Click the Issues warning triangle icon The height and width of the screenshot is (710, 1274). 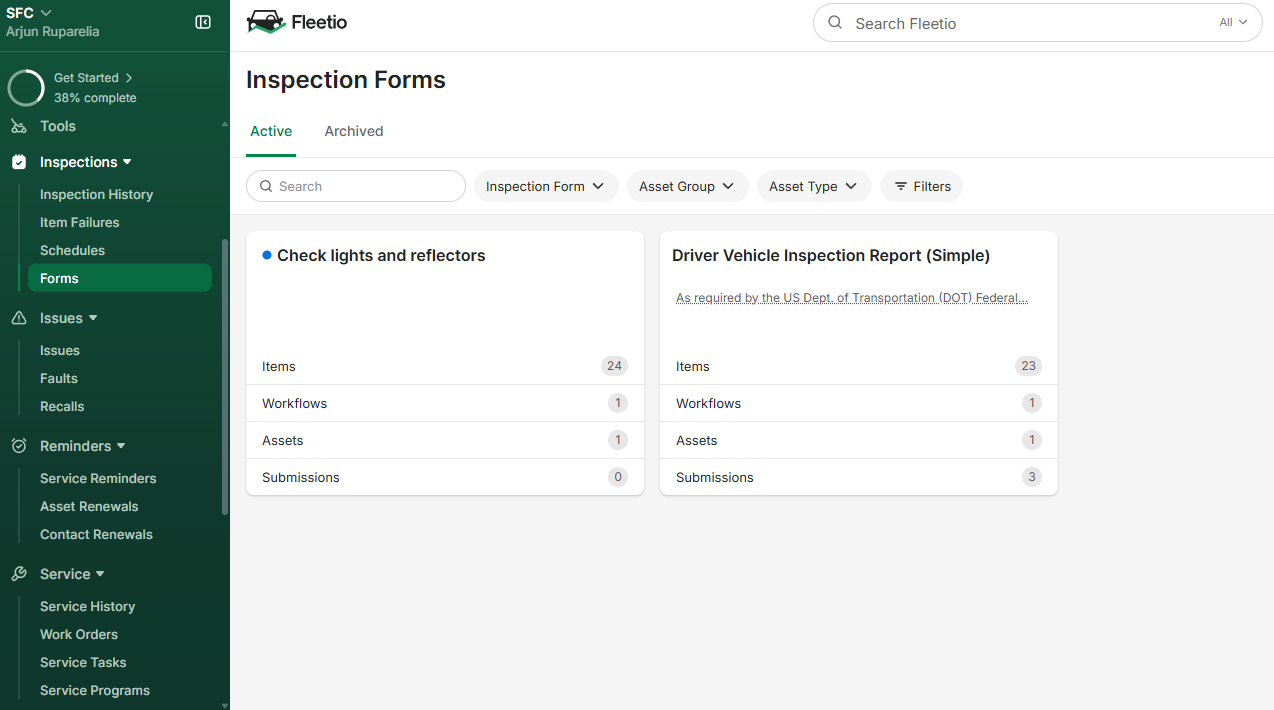coord(19,318)
